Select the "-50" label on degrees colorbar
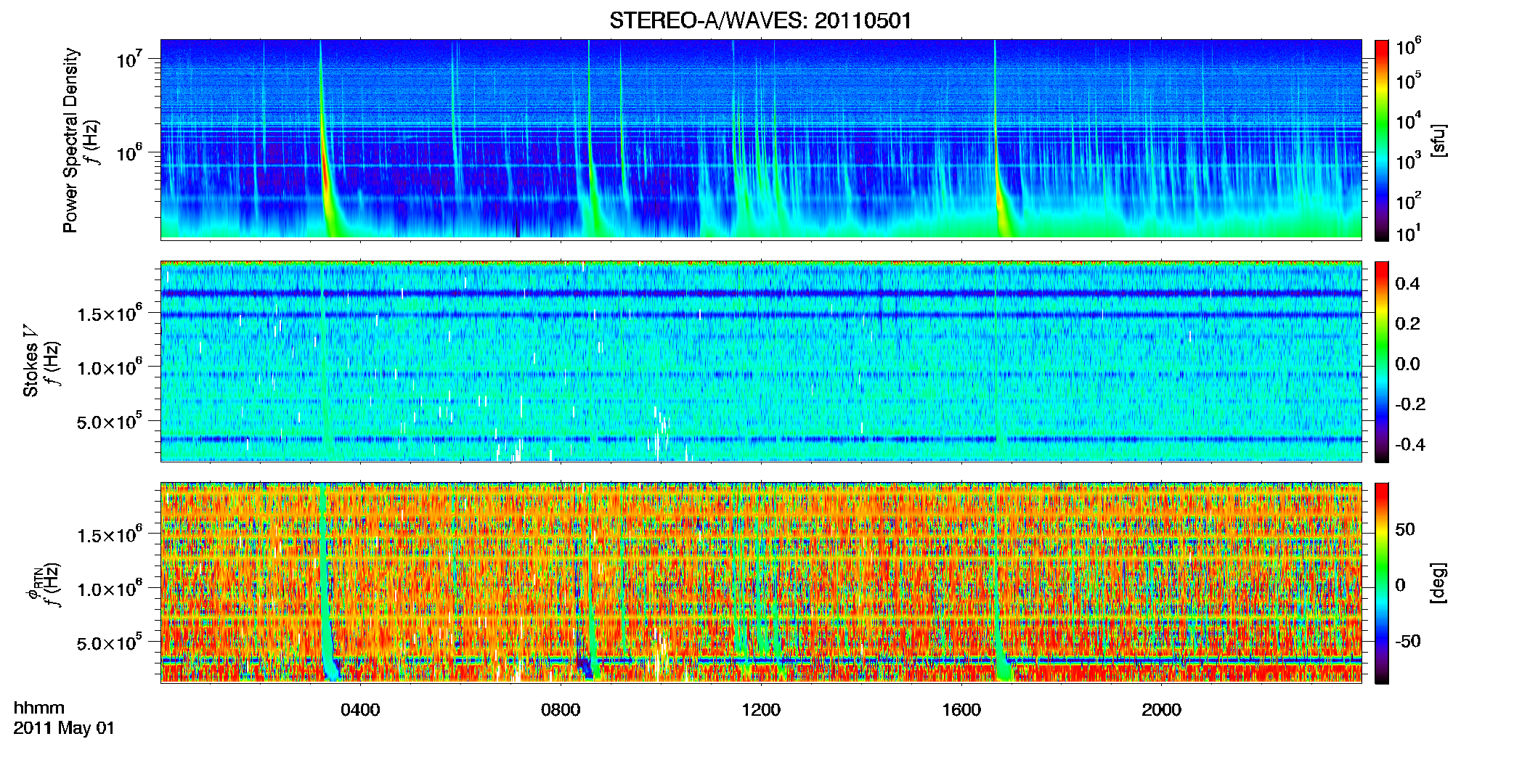This screenshot has height=784, width=1522. 1408,642
